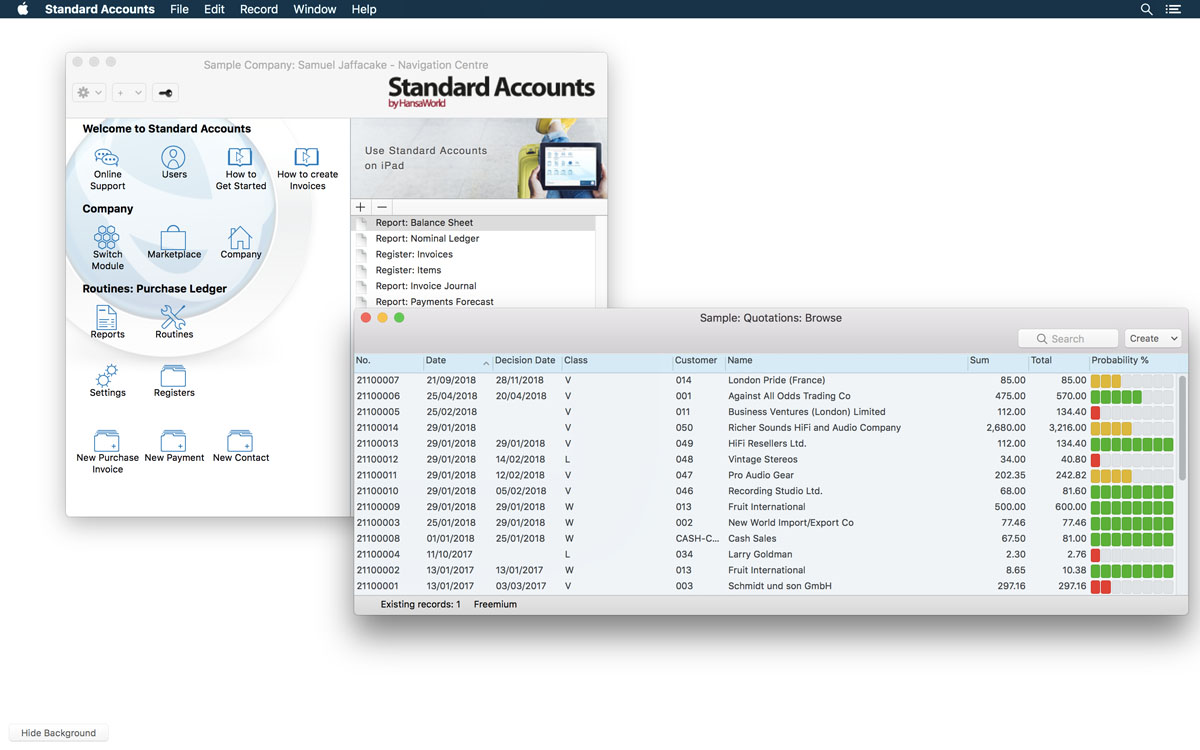Open Routines wrench icon
Image resolution: width=1200 pixels, height=750 pixels.
(174, 319)
